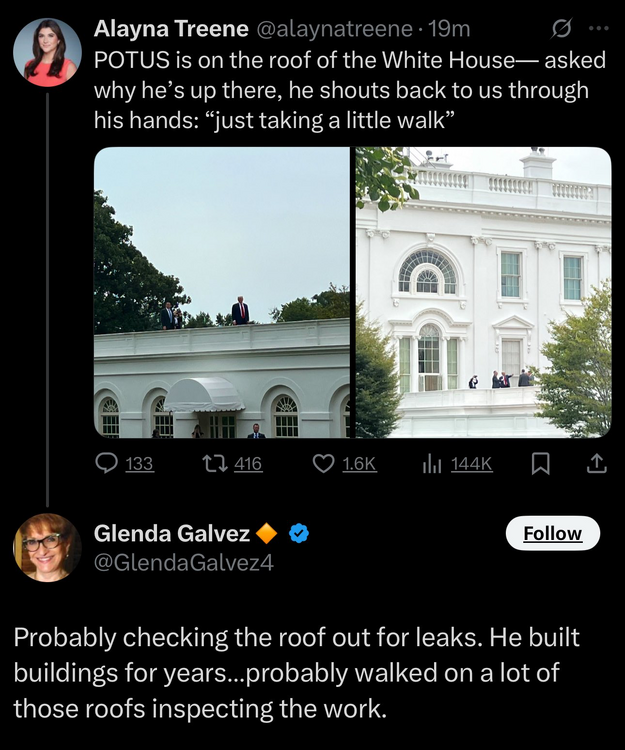
Task: Click Glenda Galvez's reply text
Action: (297, 673)
